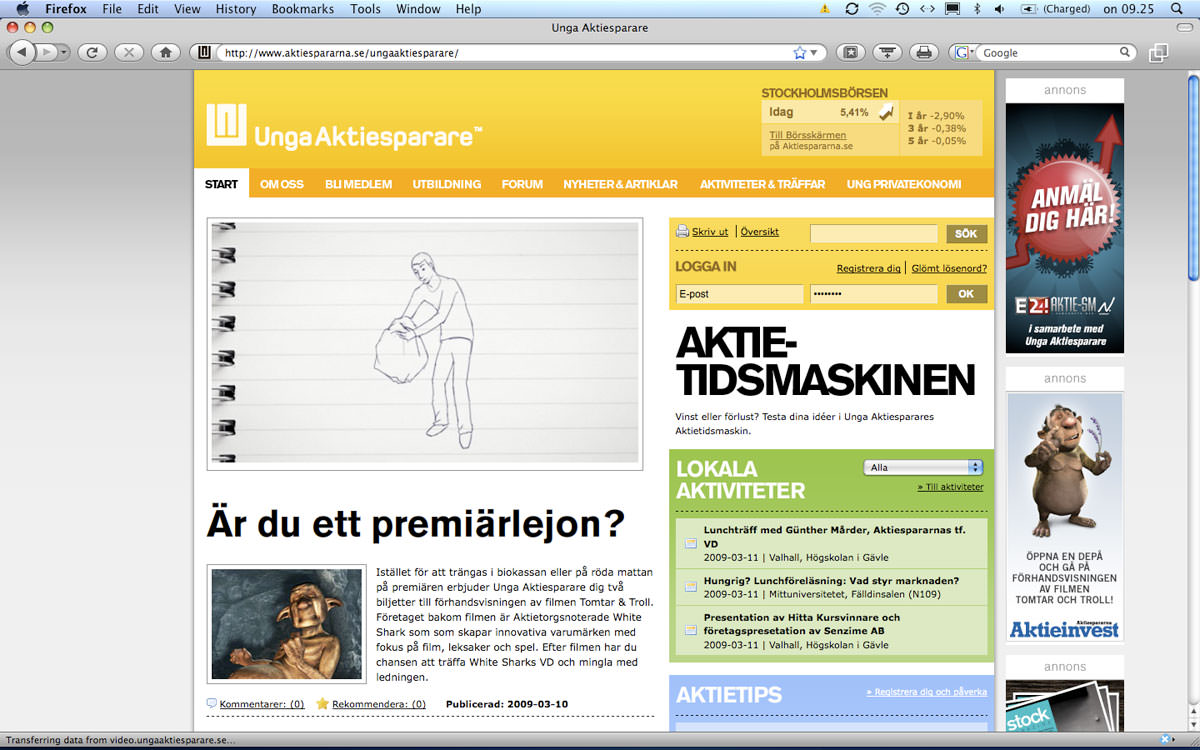This screenshot has height=750, width=1200.
Task: Open the Downloads toolbar button
Action: click(888, 52)
